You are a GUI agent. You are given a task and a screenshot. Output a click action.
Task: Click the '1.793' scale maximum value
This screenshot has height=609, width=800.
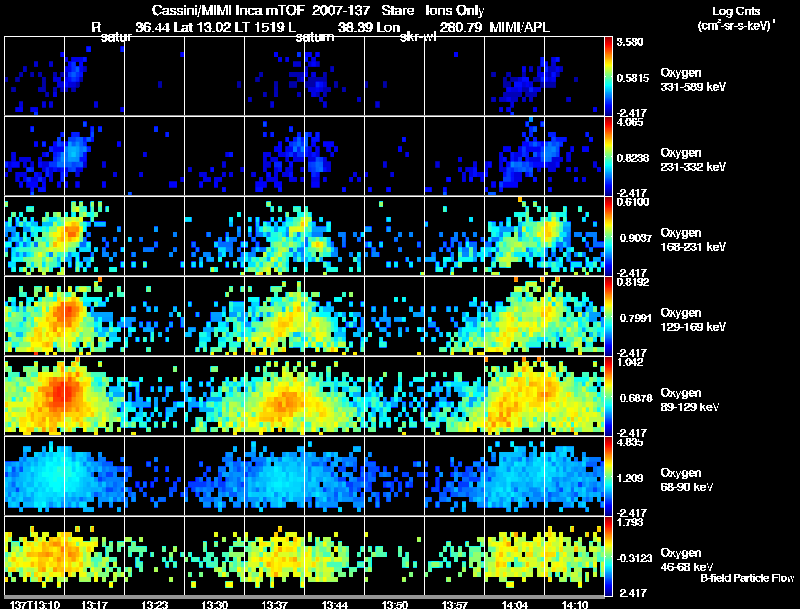click(630, 522)
